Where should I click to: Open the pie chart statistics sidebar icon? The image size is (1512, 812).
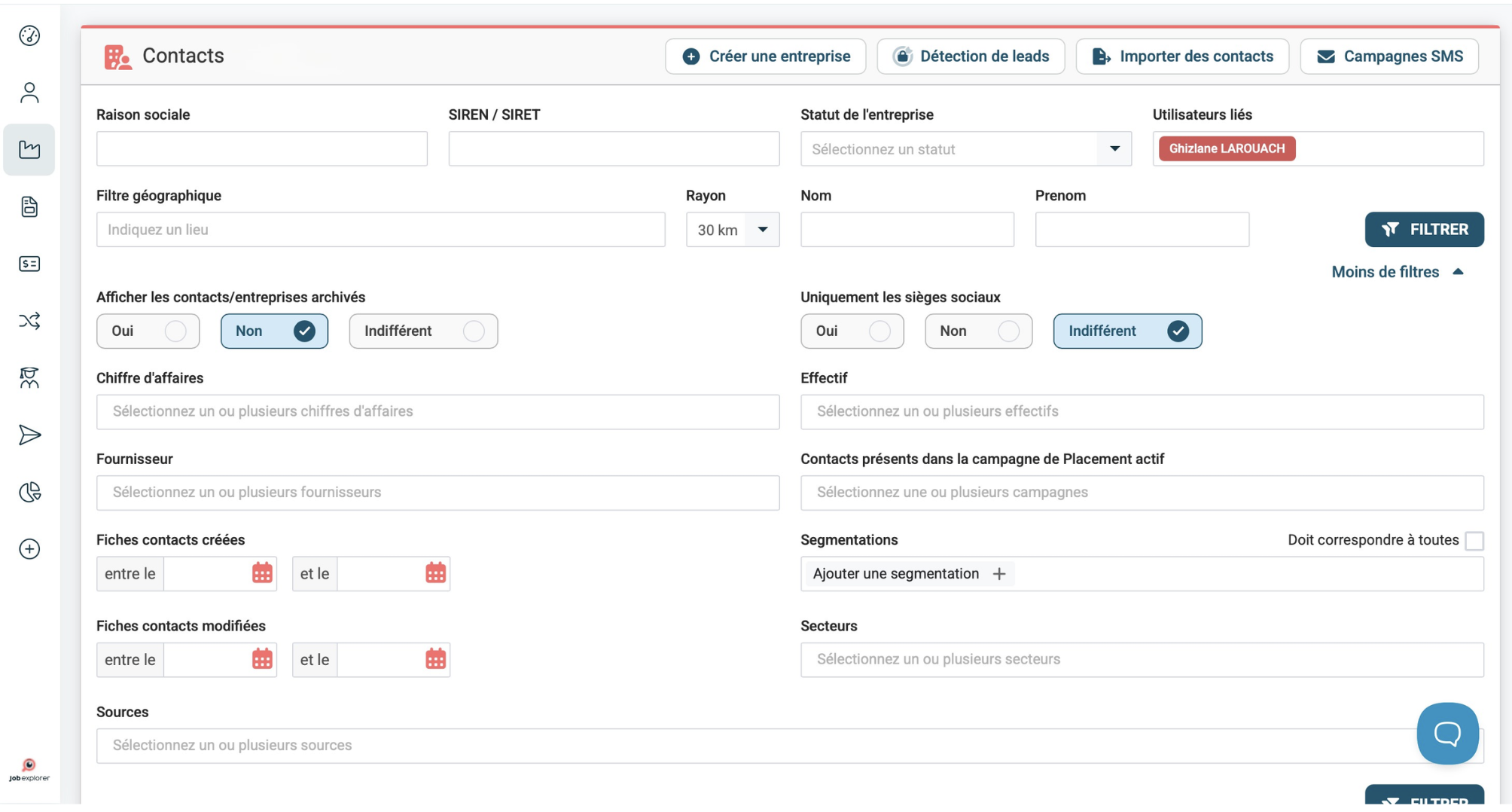click(29, 492)
